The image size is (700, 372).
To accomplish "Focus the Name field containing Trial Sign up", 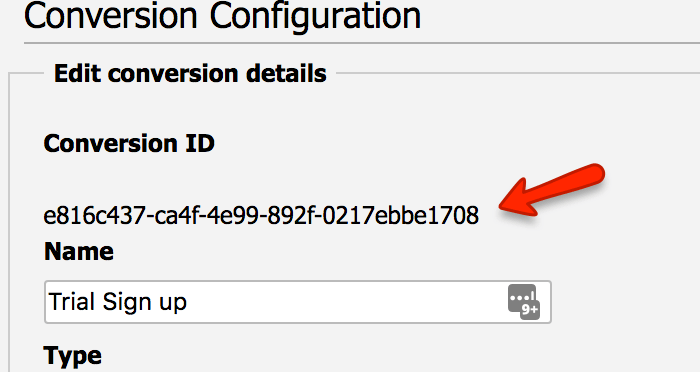I will 298,302.
